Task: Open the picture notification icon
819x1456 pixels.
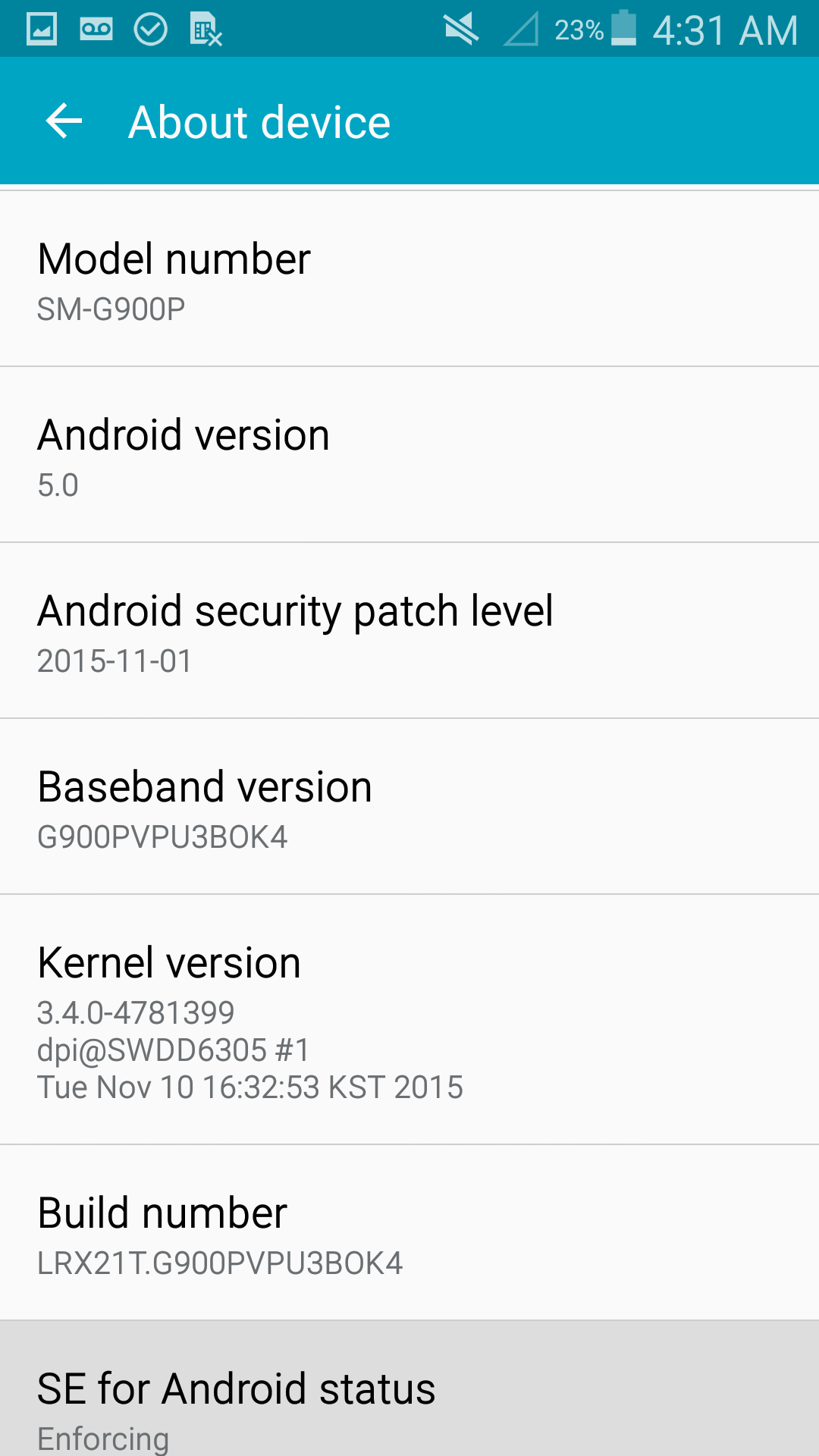Action: pos(42,30)
